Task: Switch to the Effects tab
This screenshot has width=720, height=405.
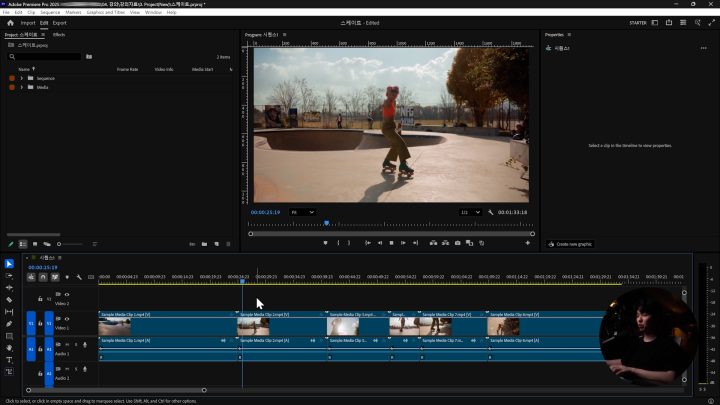Action: (x=59, y=34)
